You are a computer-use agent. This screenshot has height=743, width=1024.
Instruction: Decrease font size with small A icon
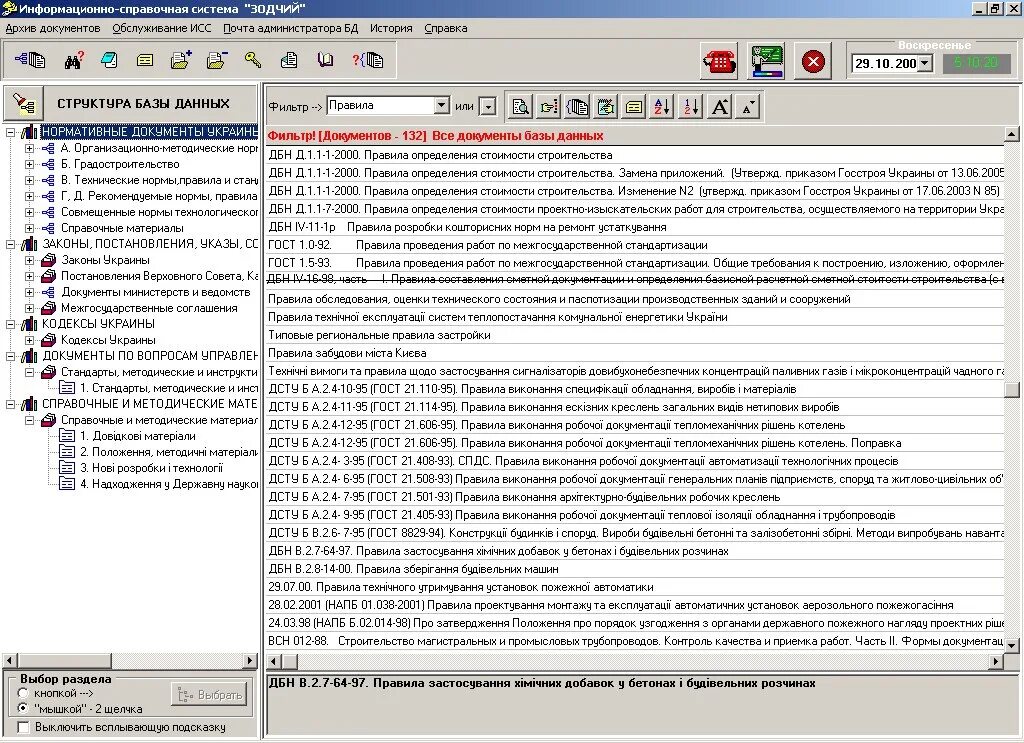748,106
